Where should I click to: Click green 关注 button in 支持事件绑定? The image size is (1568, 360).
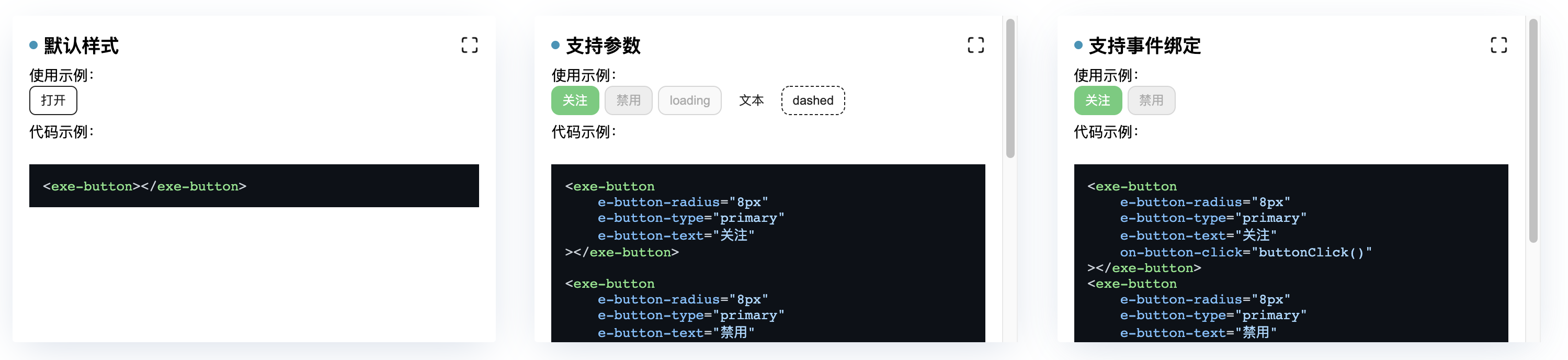[1098, 100]
